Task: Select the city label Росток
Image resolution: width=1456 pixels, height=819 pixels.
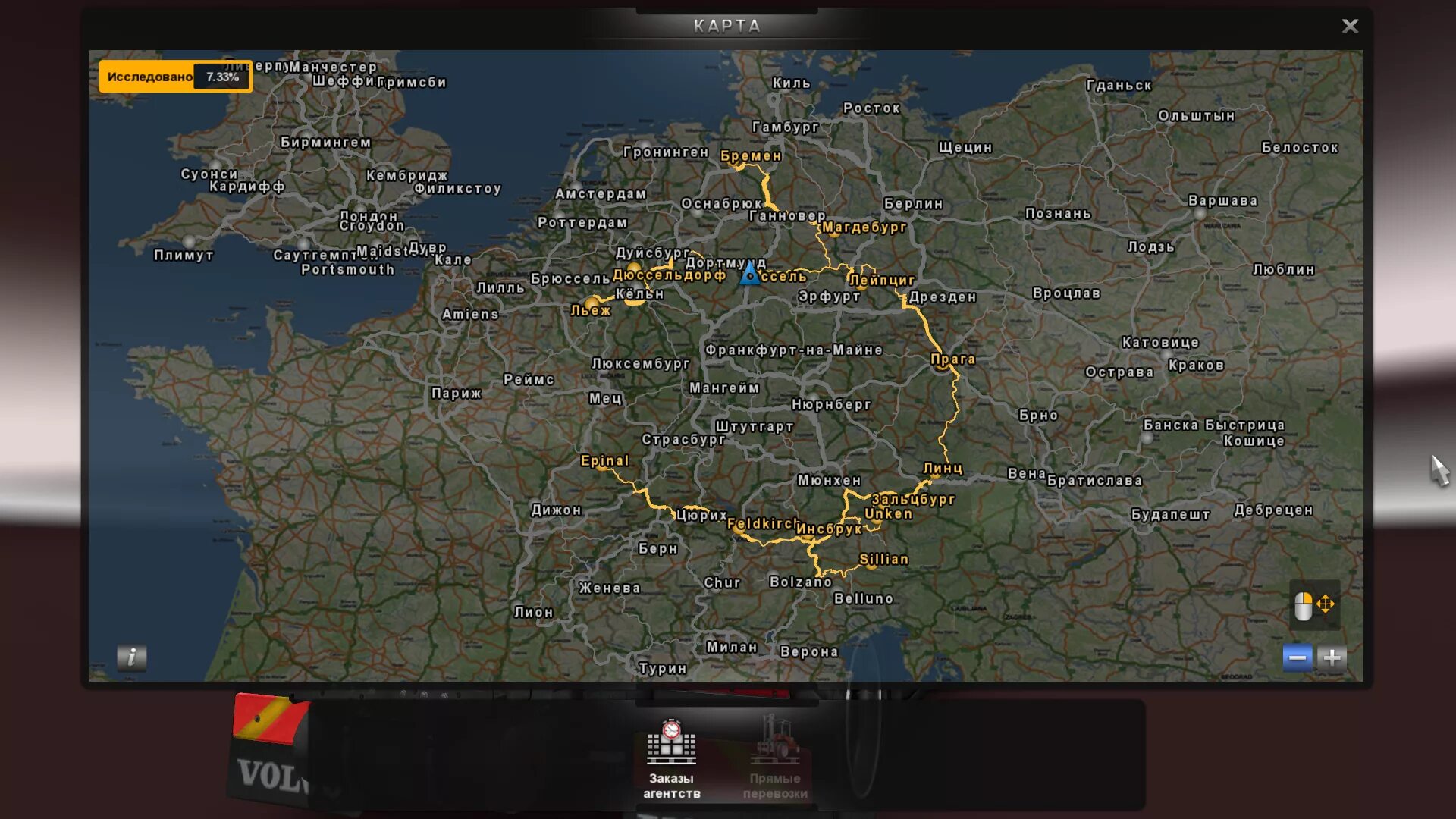Action: [871, 108]
